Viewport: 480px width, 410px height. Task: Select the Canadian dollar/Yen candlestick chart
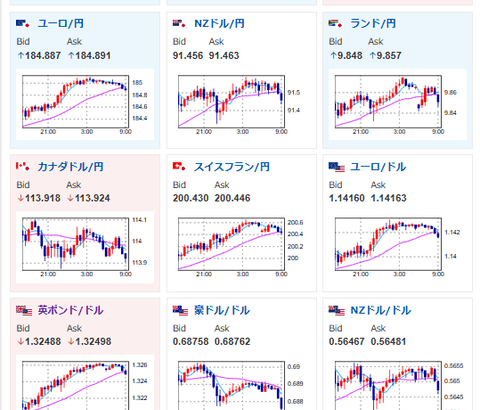[x=85, y=247]
